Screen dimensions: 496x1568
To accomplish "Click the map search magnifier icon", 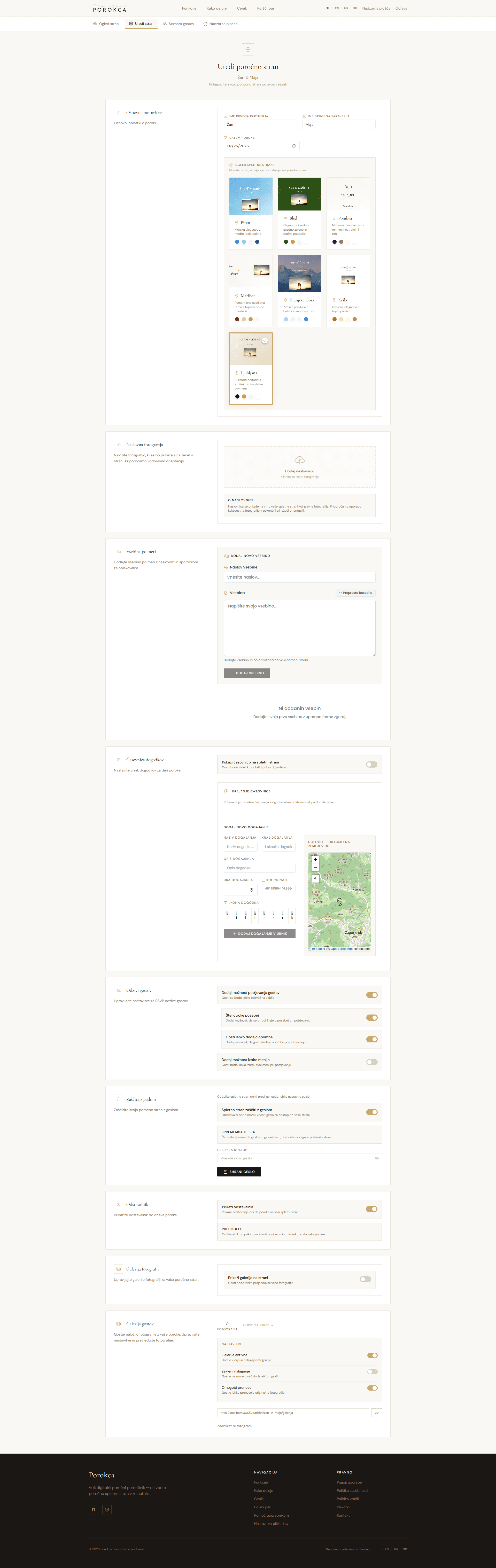I will tap(315, 878).
